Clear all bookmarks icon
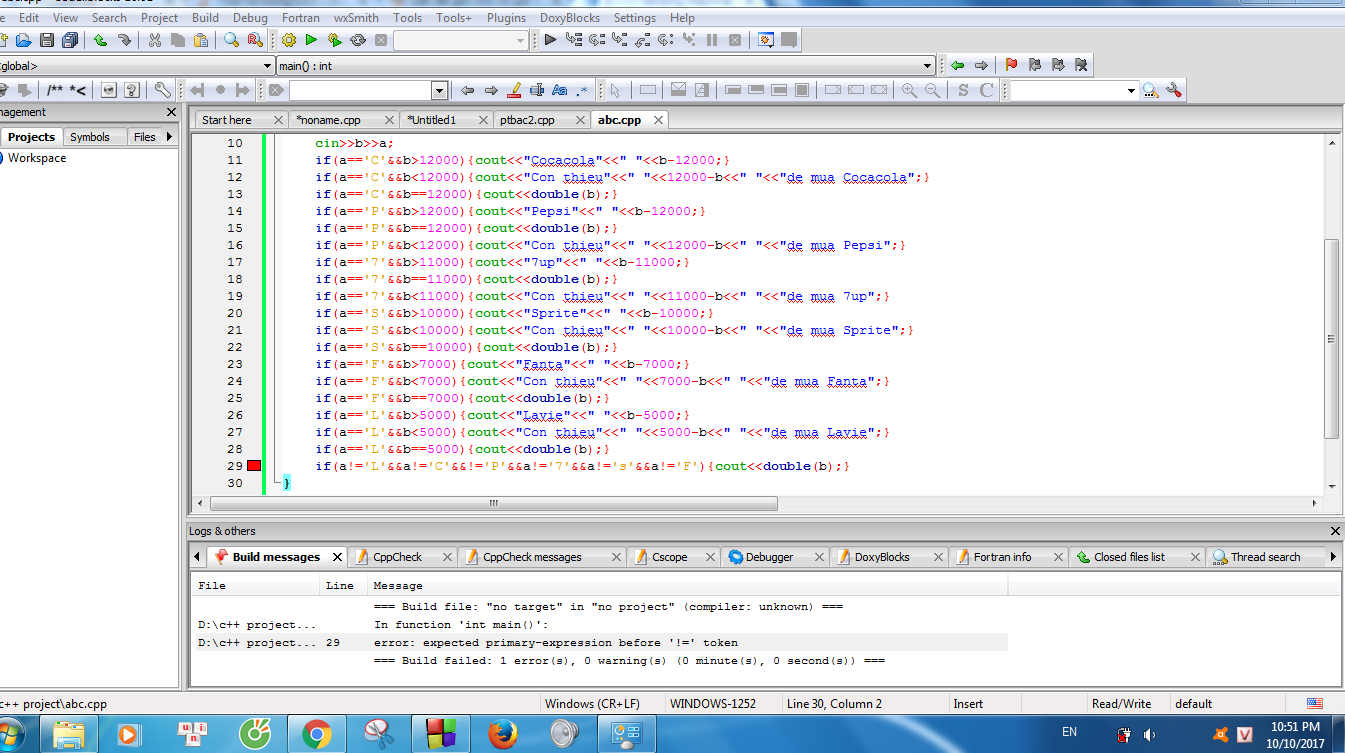This screenshot has height=753, width=1345. coord(1081,65)
